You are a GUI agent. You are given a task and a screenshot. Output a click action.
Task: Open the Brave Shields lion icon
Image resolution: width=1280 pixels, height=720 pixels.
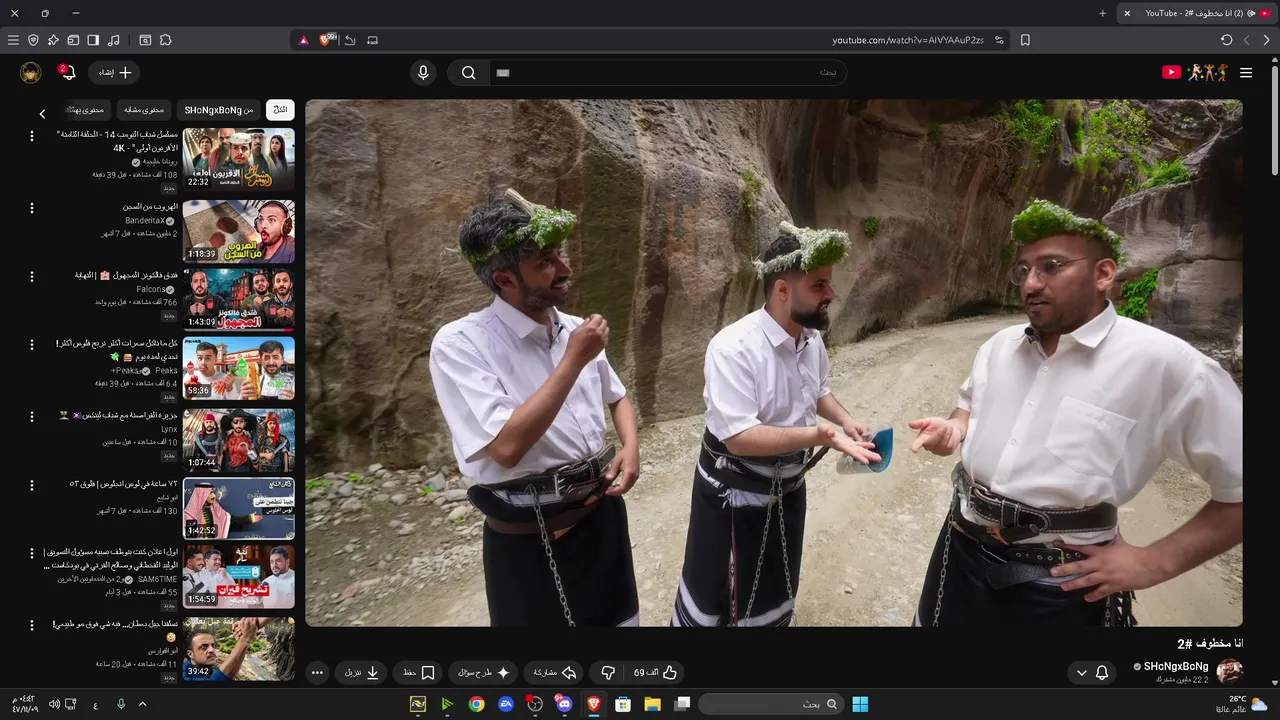(326, 40)
